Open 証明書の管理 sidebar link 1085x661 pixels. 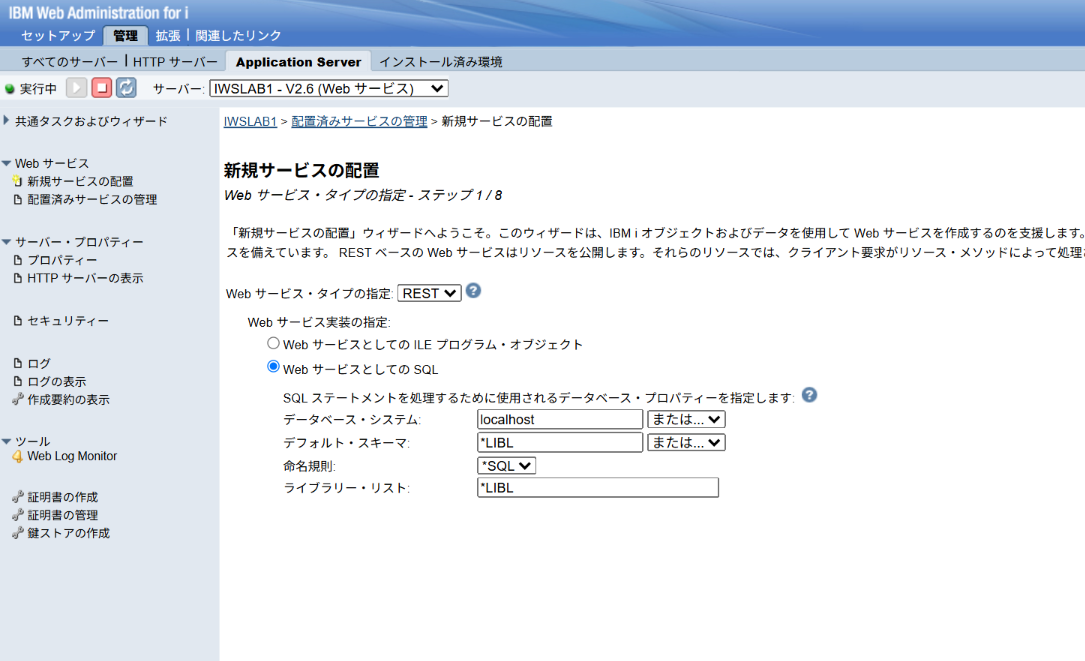(63, 515)
